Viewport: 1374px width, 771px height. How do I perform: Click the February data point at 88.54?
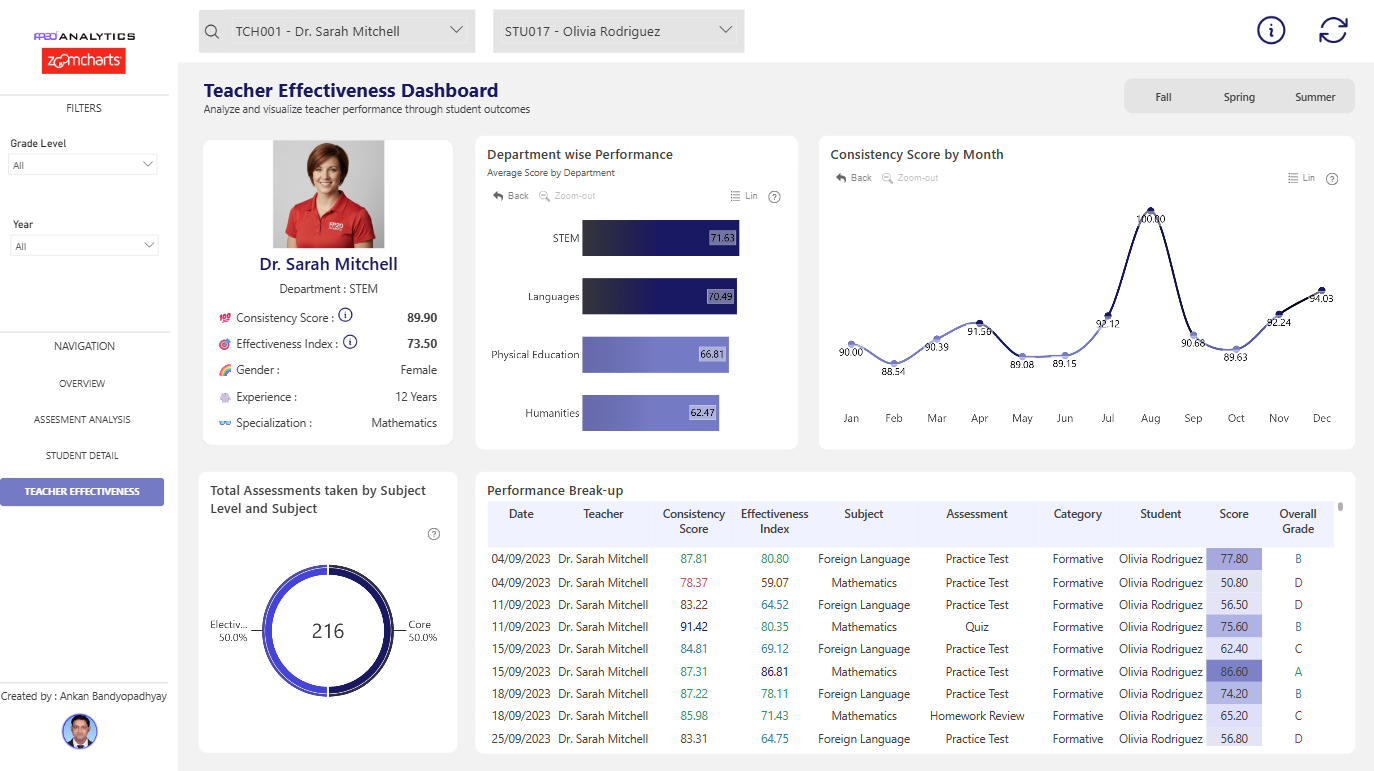click(894, 363)
